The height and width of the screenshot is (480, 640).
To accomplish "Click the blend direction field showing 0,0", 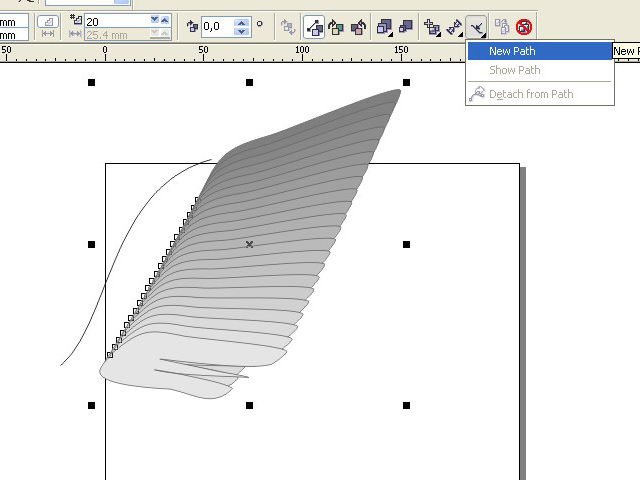I will (216, 27).
